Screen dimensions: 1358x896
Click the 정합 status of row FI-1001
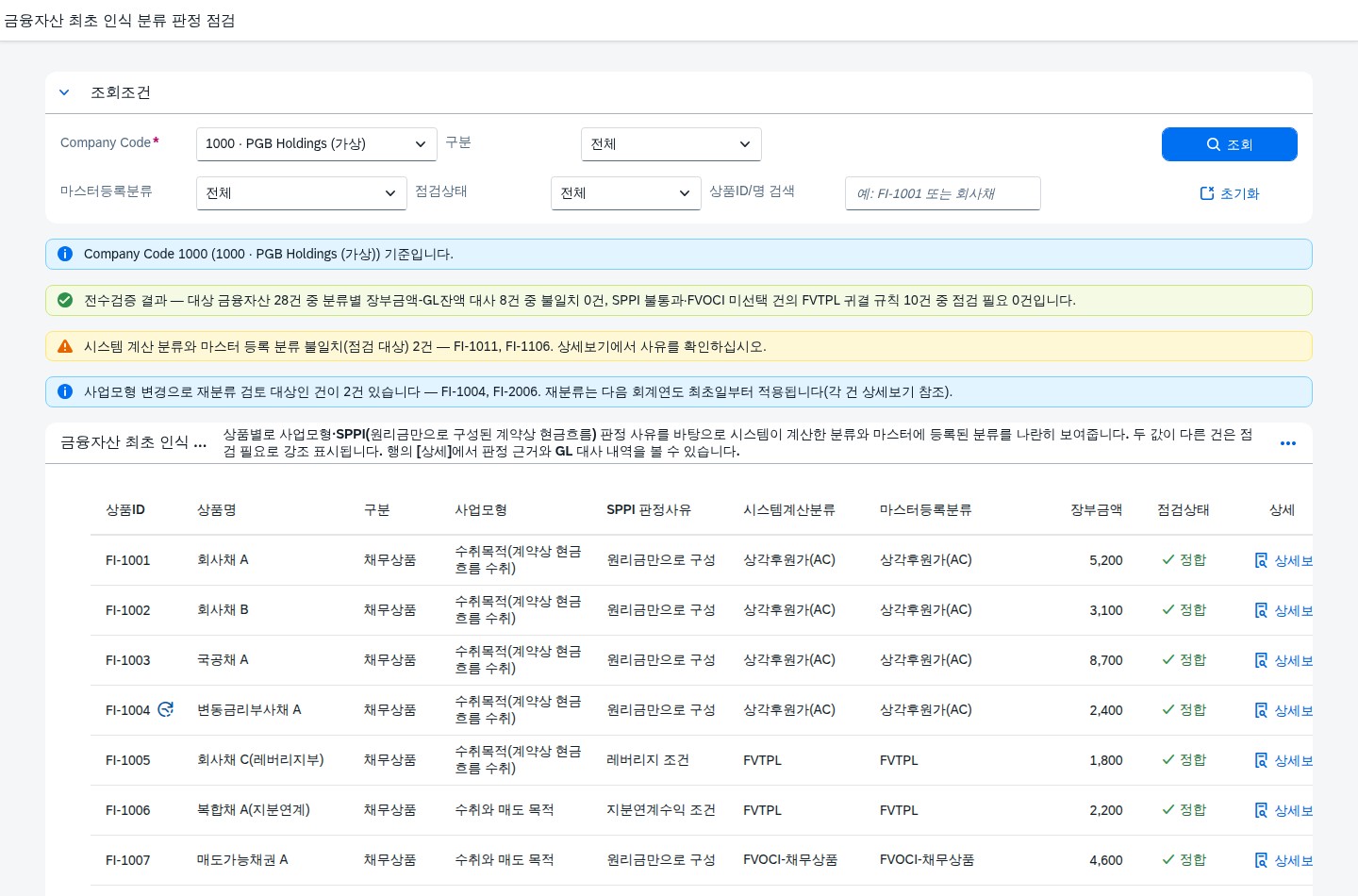pos(1184,559)
